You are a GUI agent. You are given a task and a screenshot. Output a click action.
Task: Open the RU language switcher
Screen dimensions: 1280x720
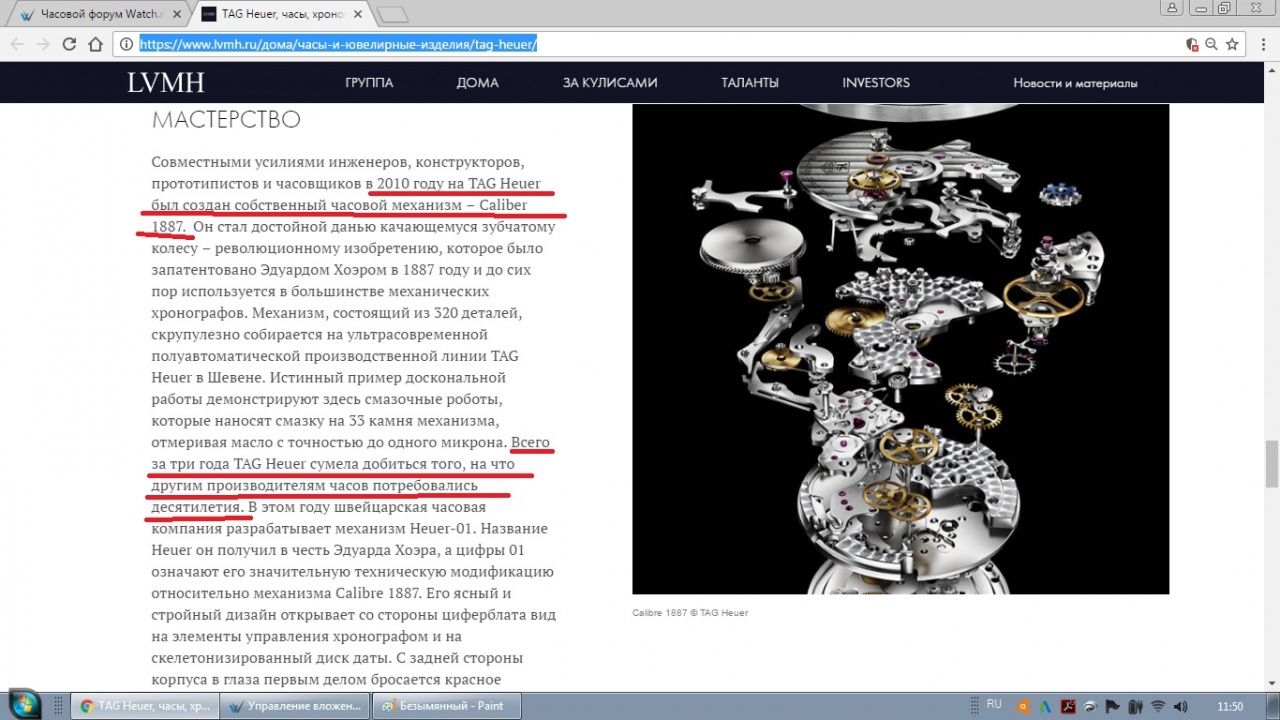click(994, 705)
